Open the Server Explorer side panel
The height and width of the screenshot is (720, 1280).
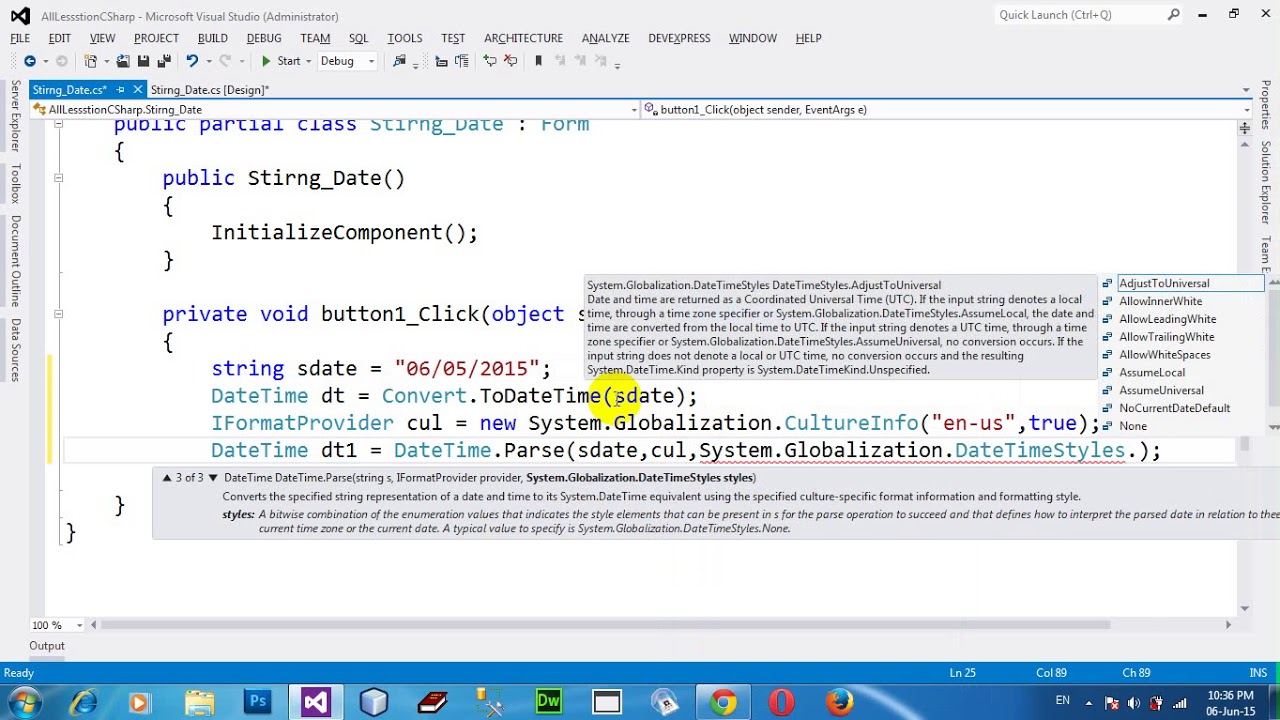[15, 116]
